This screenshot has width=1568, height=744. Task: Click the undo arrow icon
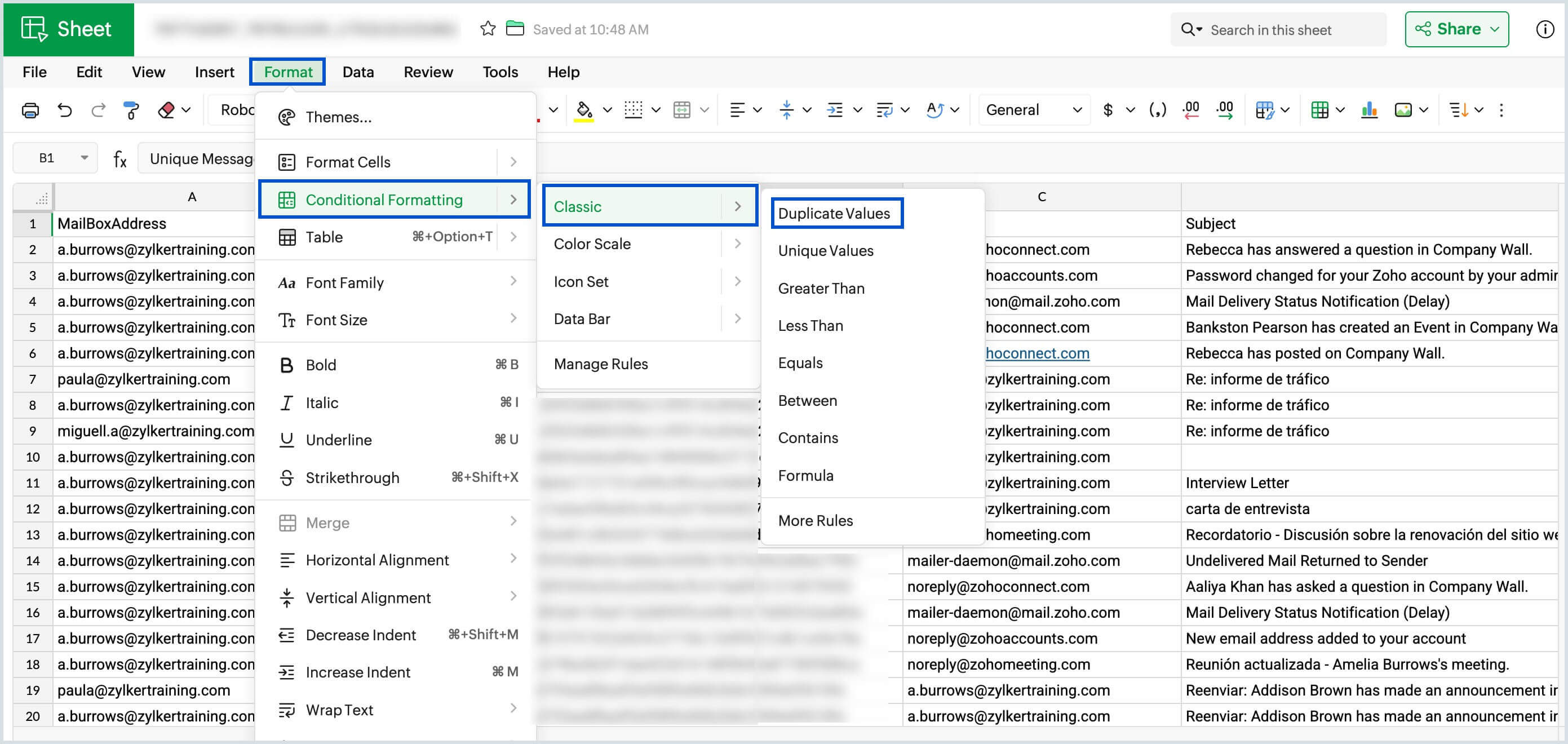coord(64,110)
